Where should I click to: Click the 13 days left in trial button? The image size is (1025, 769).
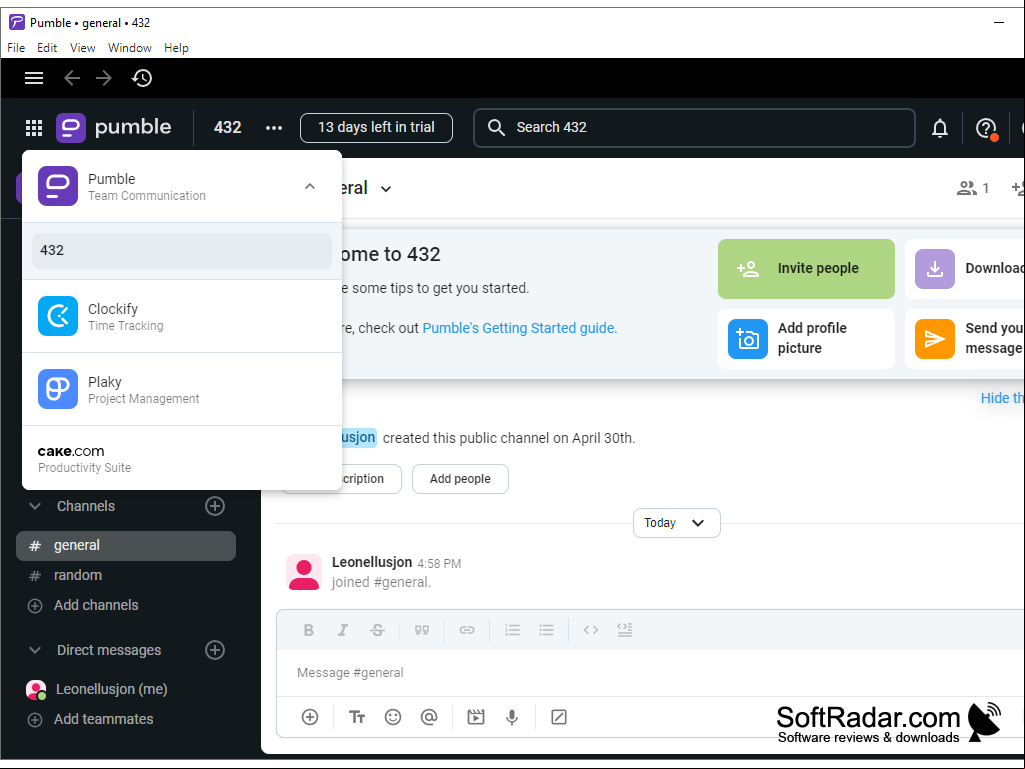tap(376, 128)
